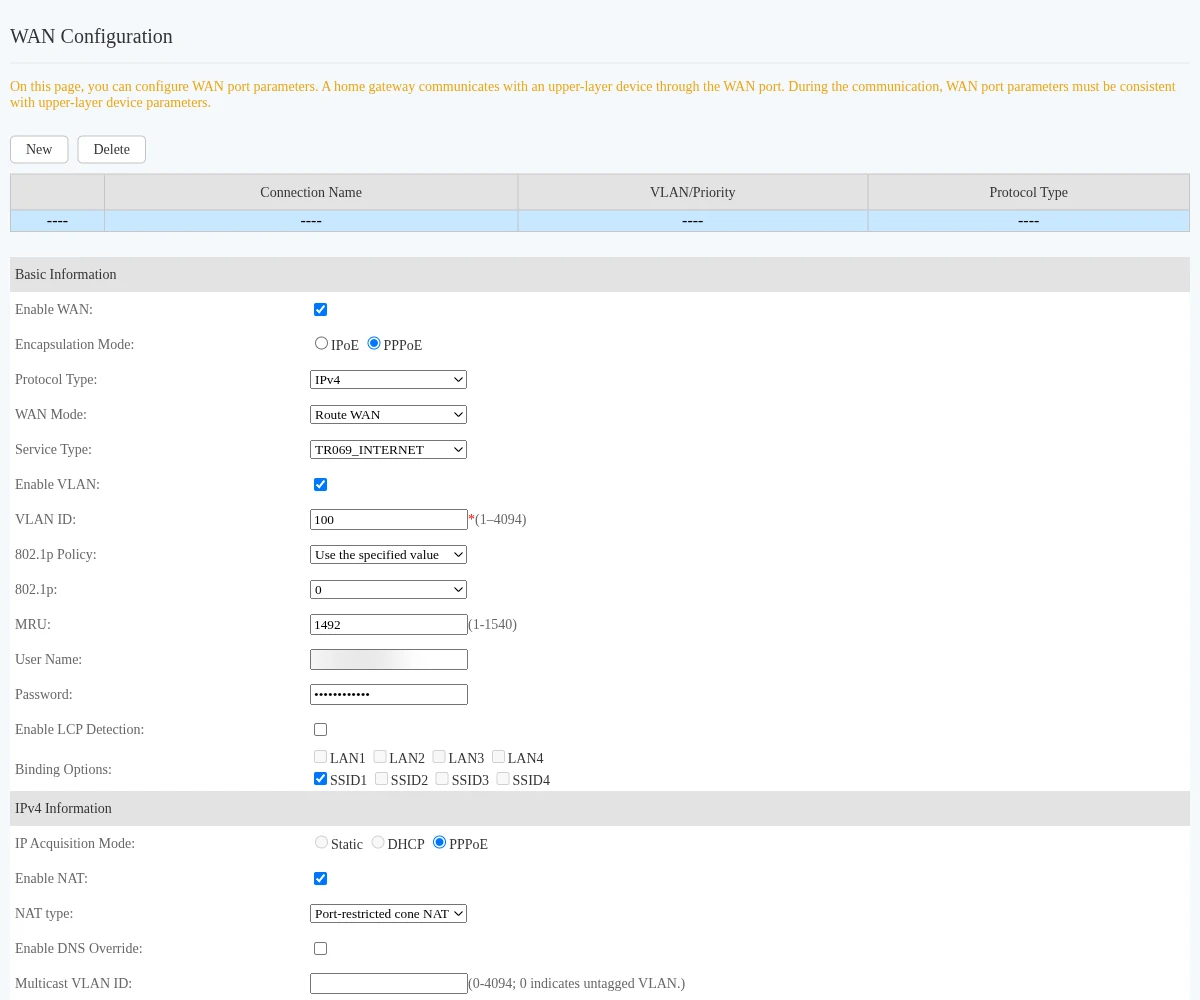
Task: Check the SSID2 binding option
Action: pyautogui.click(x=381, y=778)
